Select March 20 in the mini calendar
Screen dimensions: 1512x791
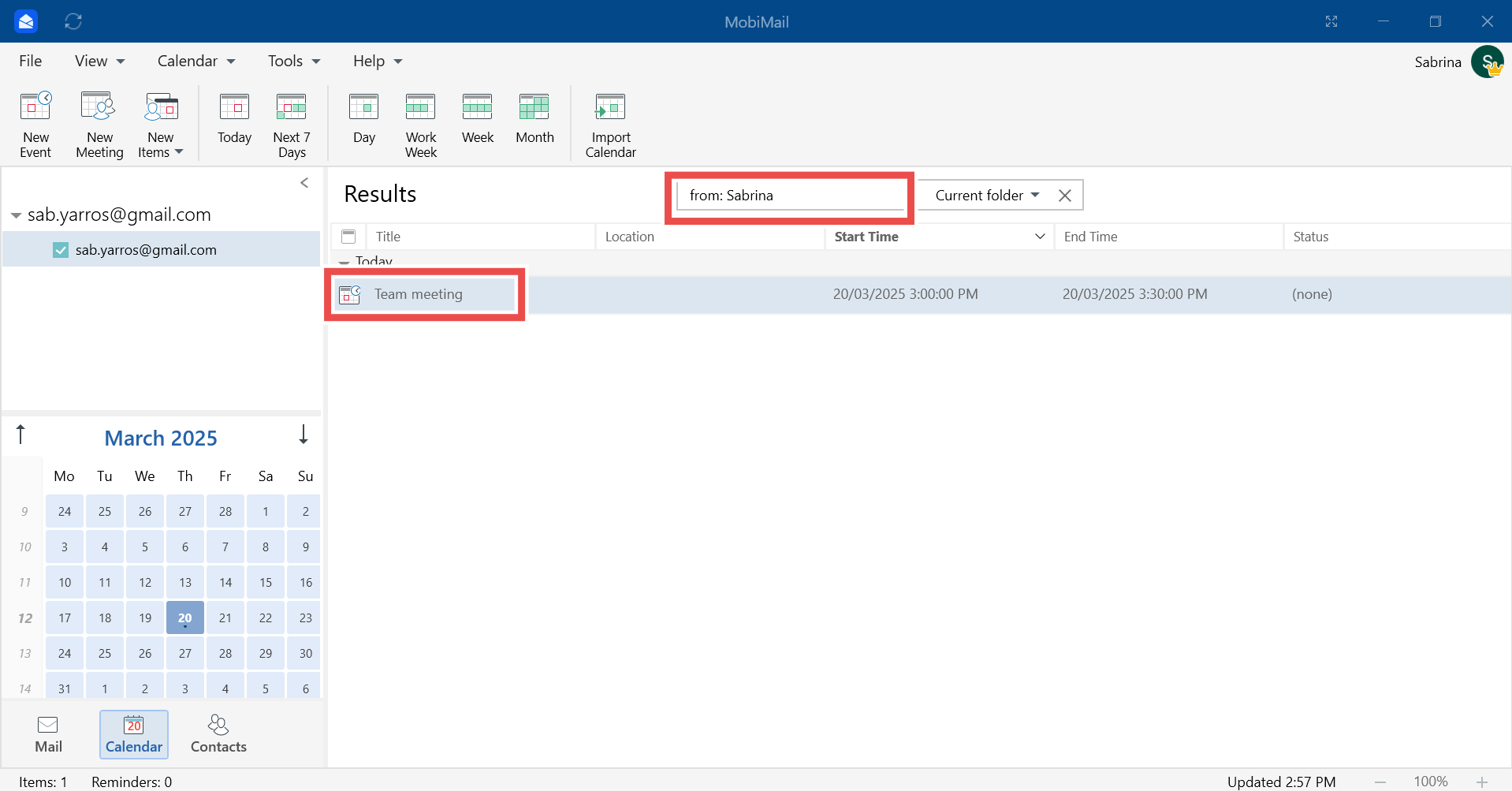[x=185, y=618]
